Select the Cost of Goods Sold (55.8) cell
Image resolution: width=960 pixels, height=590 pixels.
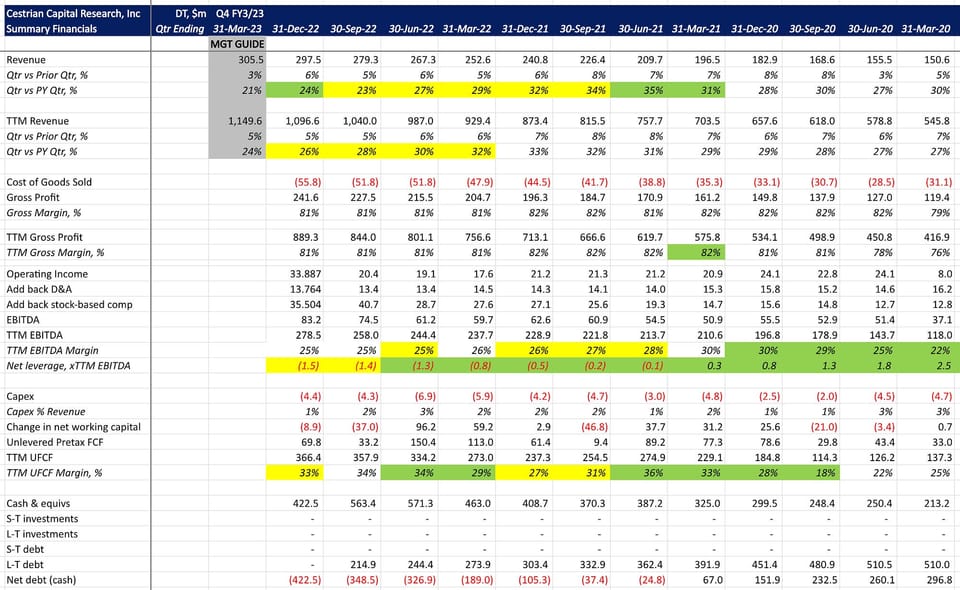[x=294, y=182]
